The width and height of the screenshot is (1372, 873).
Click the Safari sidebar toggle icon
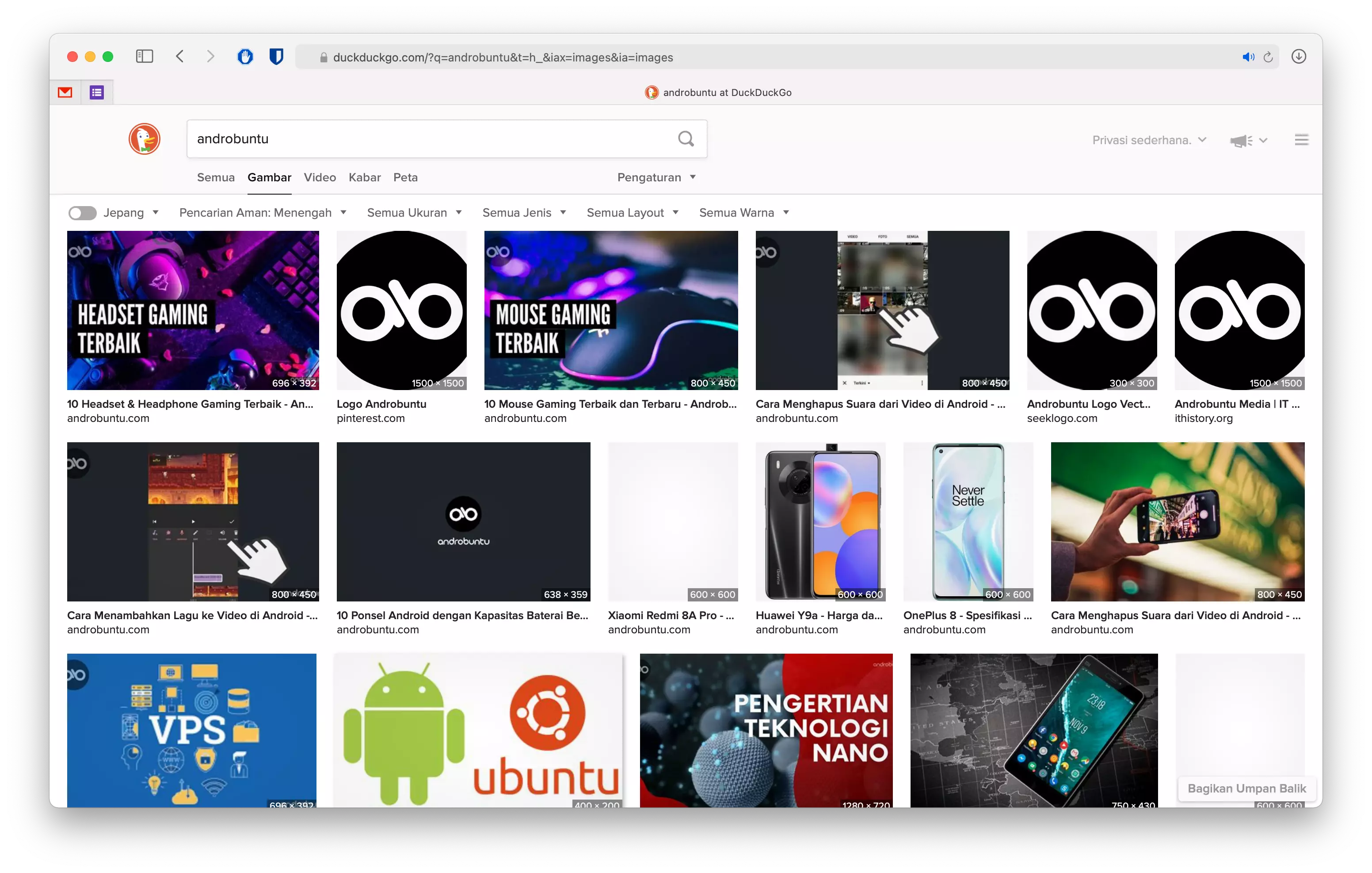click(144, 57)
